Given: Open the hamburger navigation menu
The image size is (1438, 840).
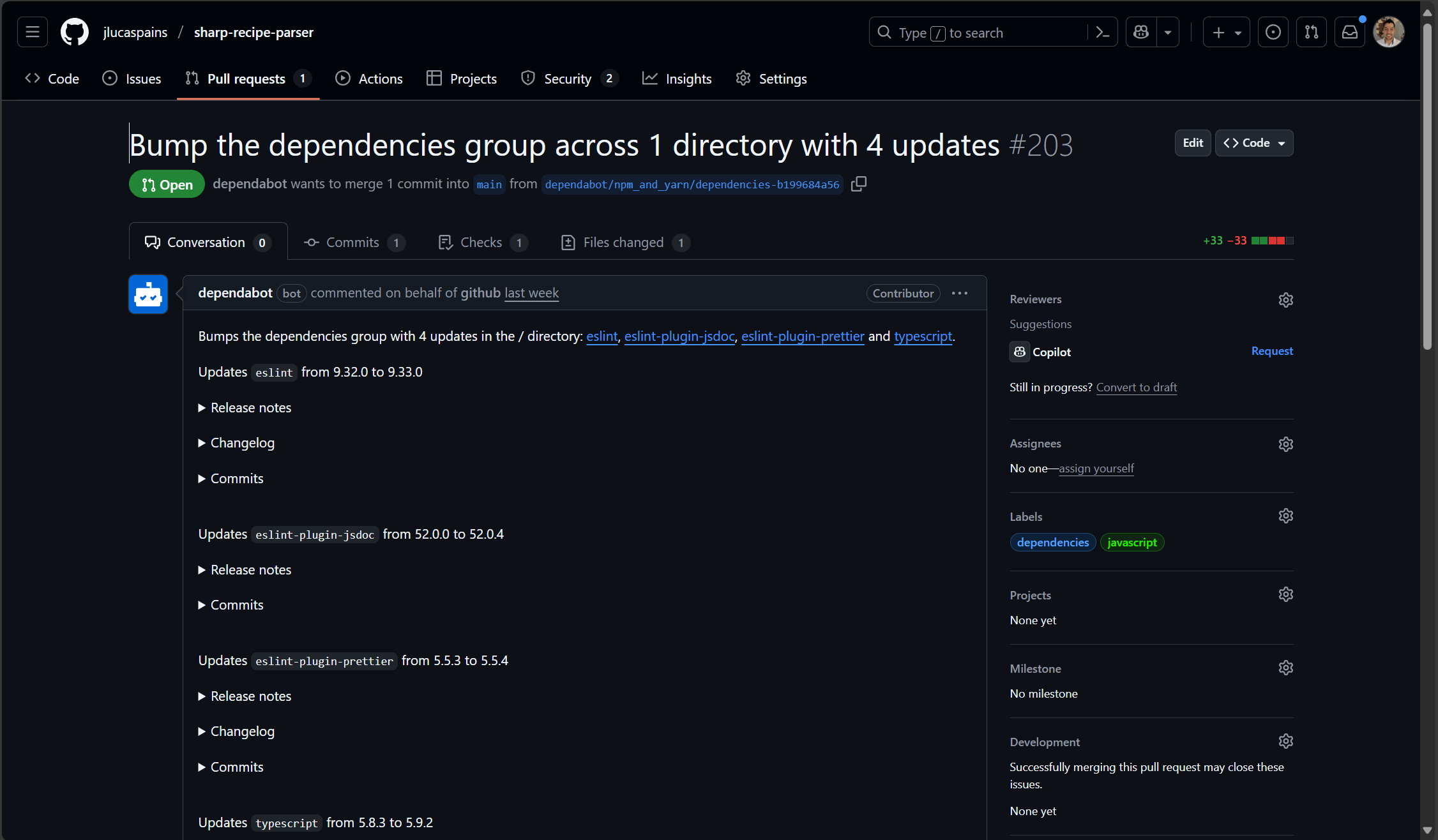Looking at the screenshot, I should pos(33,32).
